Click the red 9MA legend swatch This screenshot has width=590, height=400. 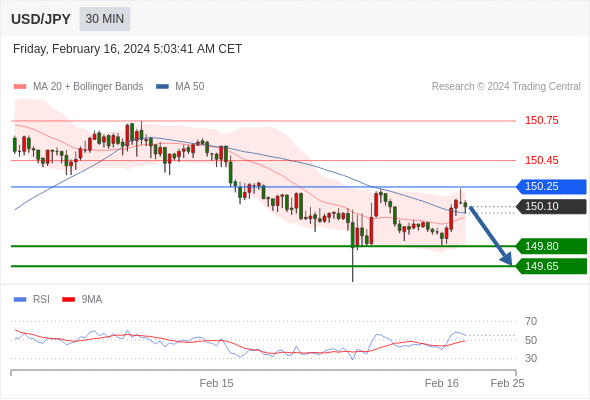click(x=68, y=300)
